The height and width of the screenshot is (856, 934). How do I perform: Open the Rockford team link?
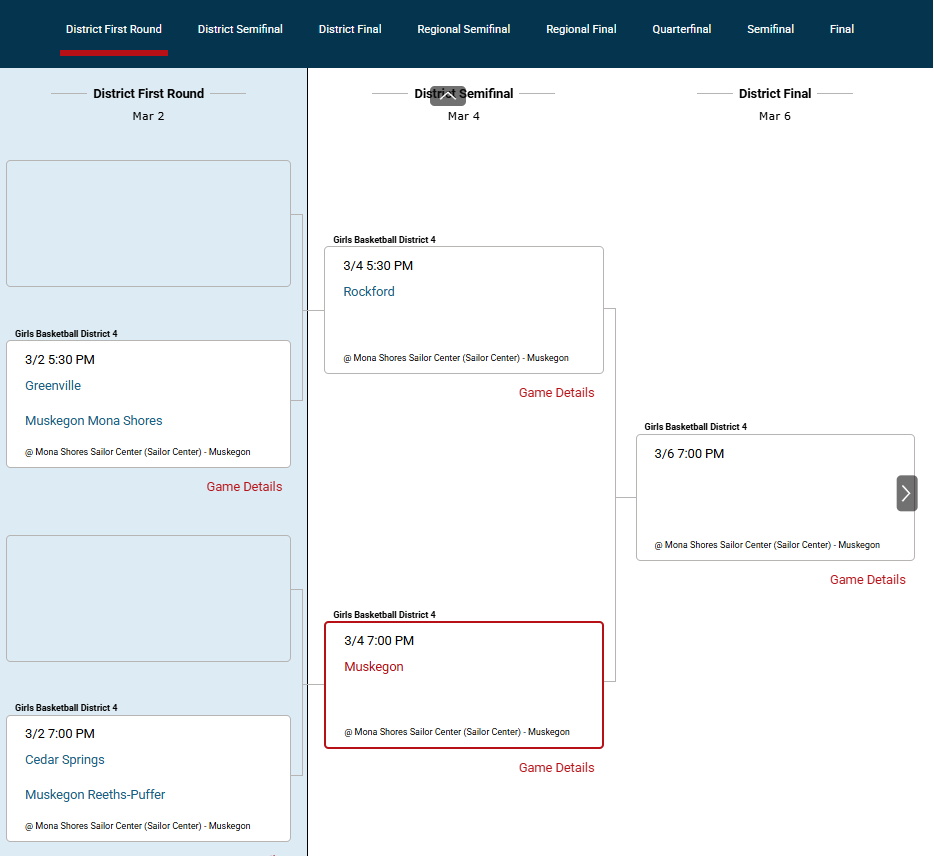tap(369, 292)
